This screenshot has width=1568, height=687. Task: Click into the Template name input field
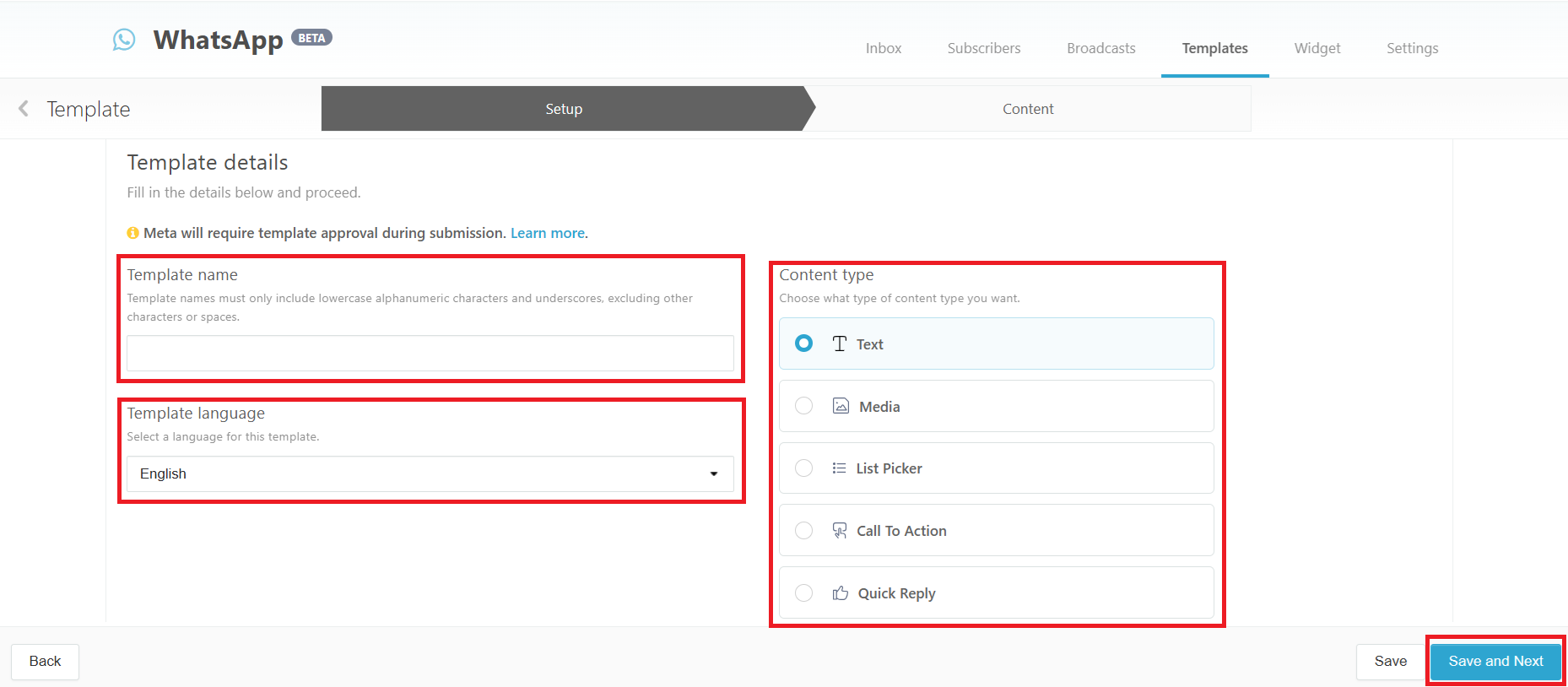pyautogui.click(x=430, y=353)
